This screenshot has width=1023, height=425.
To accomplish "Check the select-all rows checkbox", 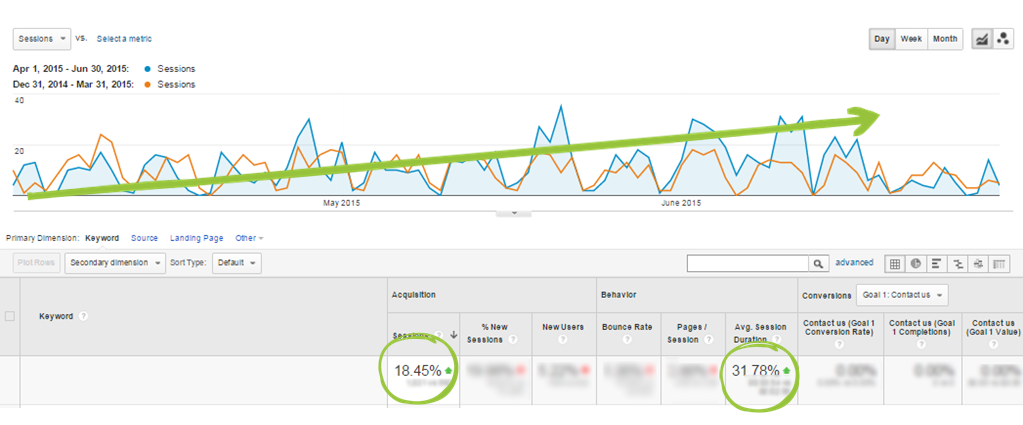I will pos(10,316).
